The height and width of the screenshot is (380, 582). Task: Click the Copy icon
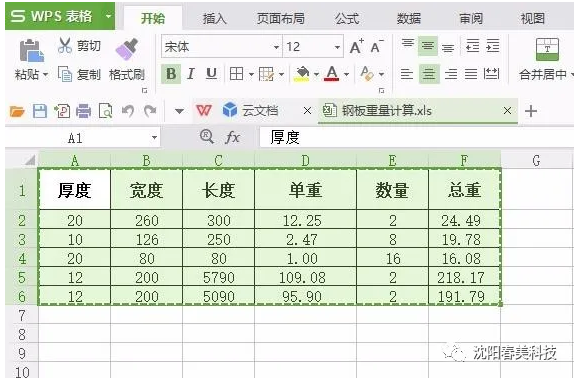[x=65, y=74]
